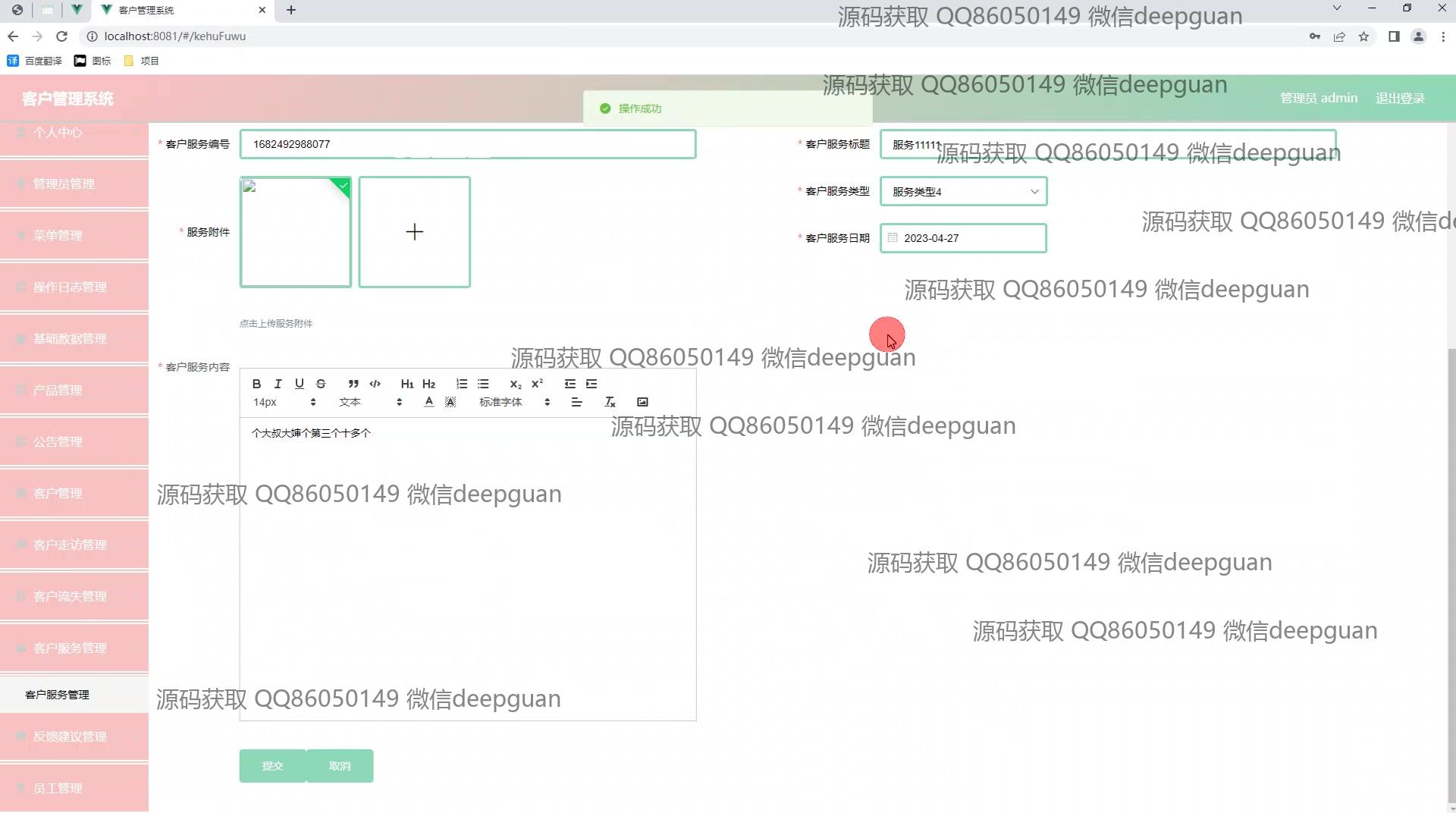This screenshot has height=813, width=1456.
Task: Expand the 客户服务类型 dropdown
Action: (x=963, y=192)
